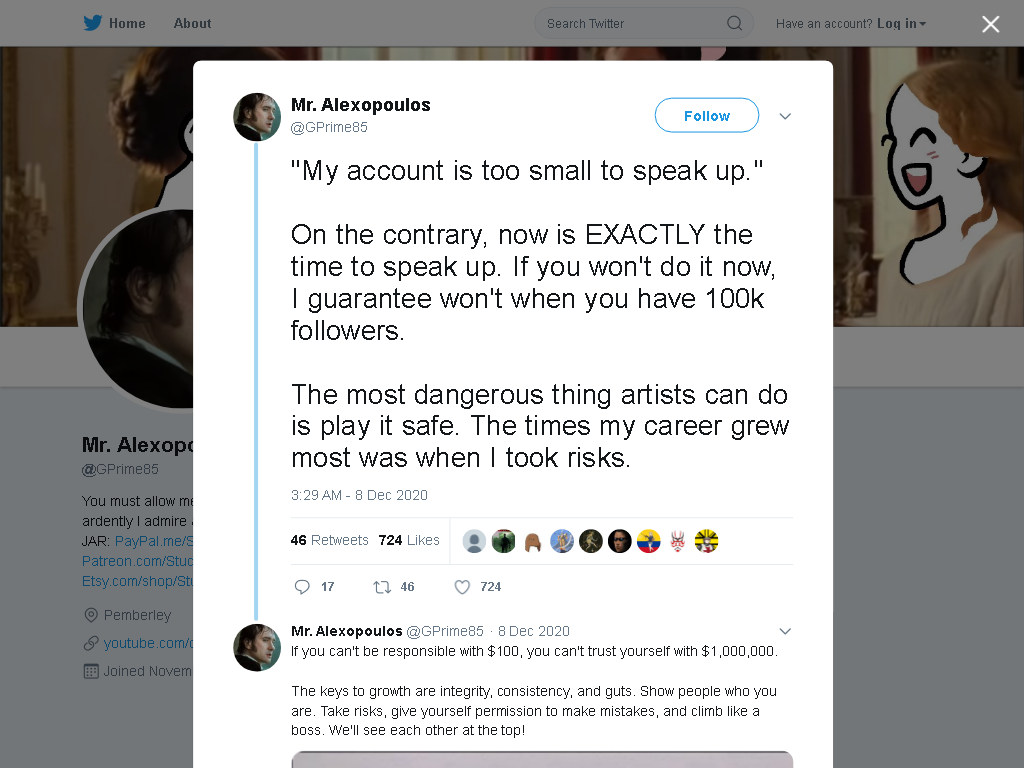Open the Log in dropdown
Image resolution: width=1024 pixels, height=768 pixels.
901,24
